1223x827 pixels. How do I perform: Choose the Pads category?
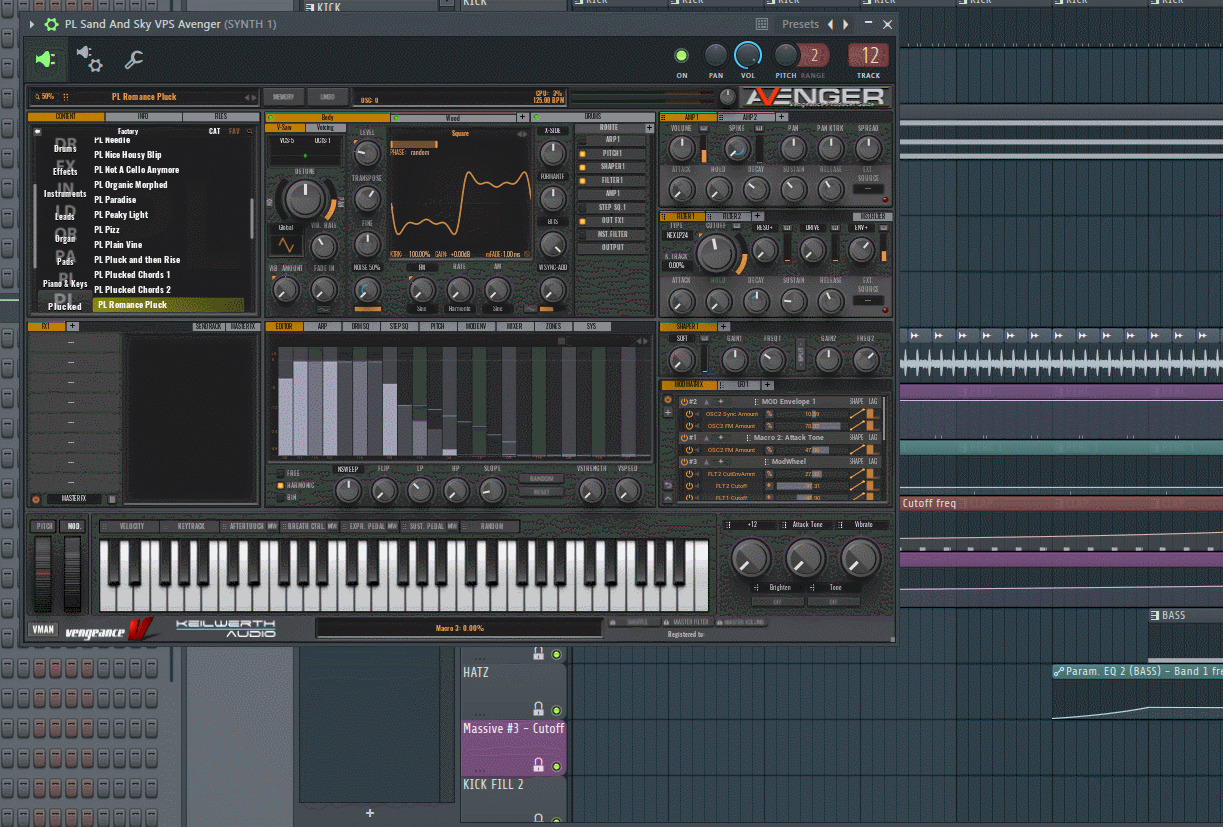[65, 261]
